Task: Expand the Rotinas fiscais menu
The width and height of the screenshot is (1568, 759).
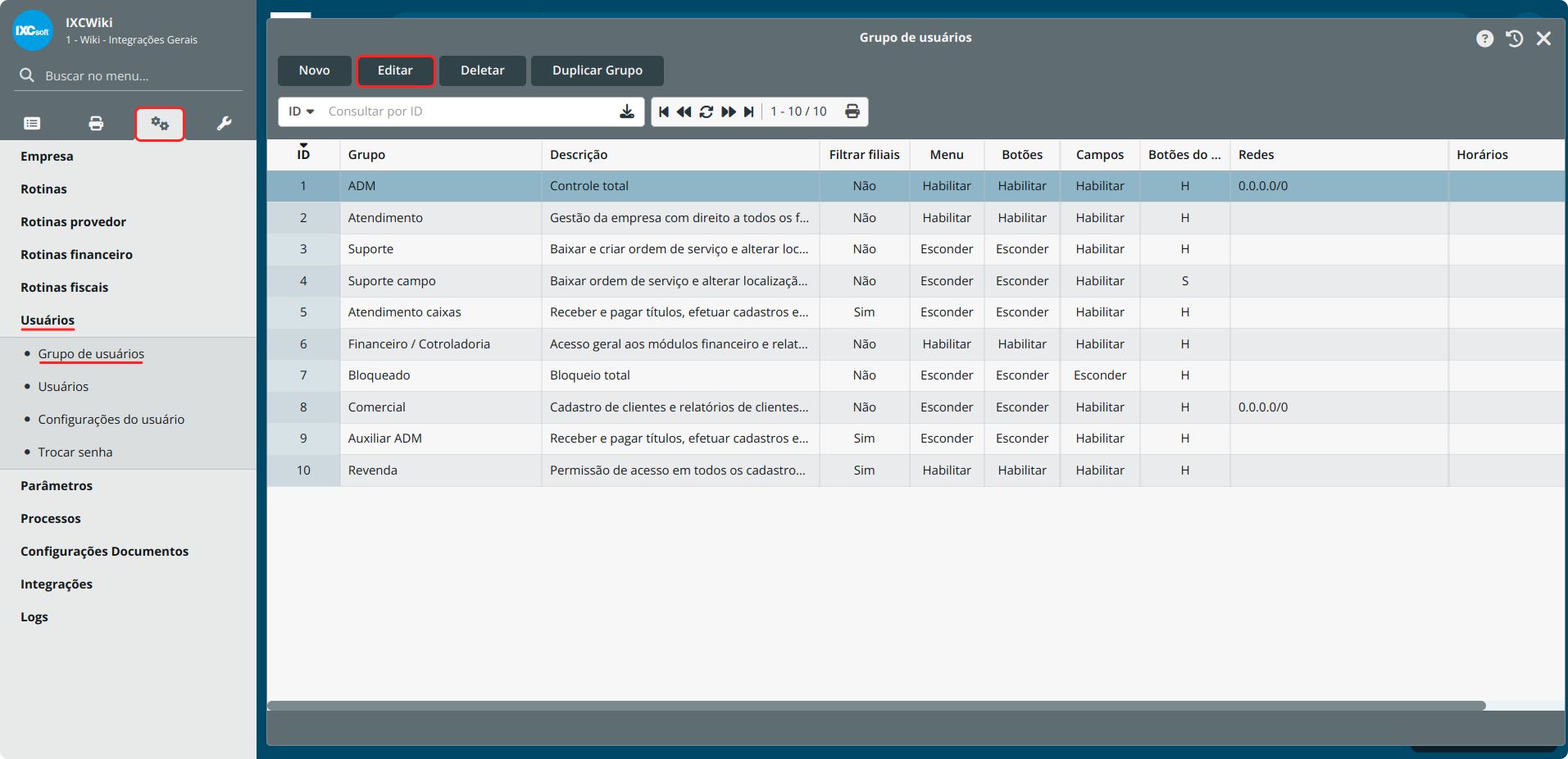Action: tap(64, 288)
